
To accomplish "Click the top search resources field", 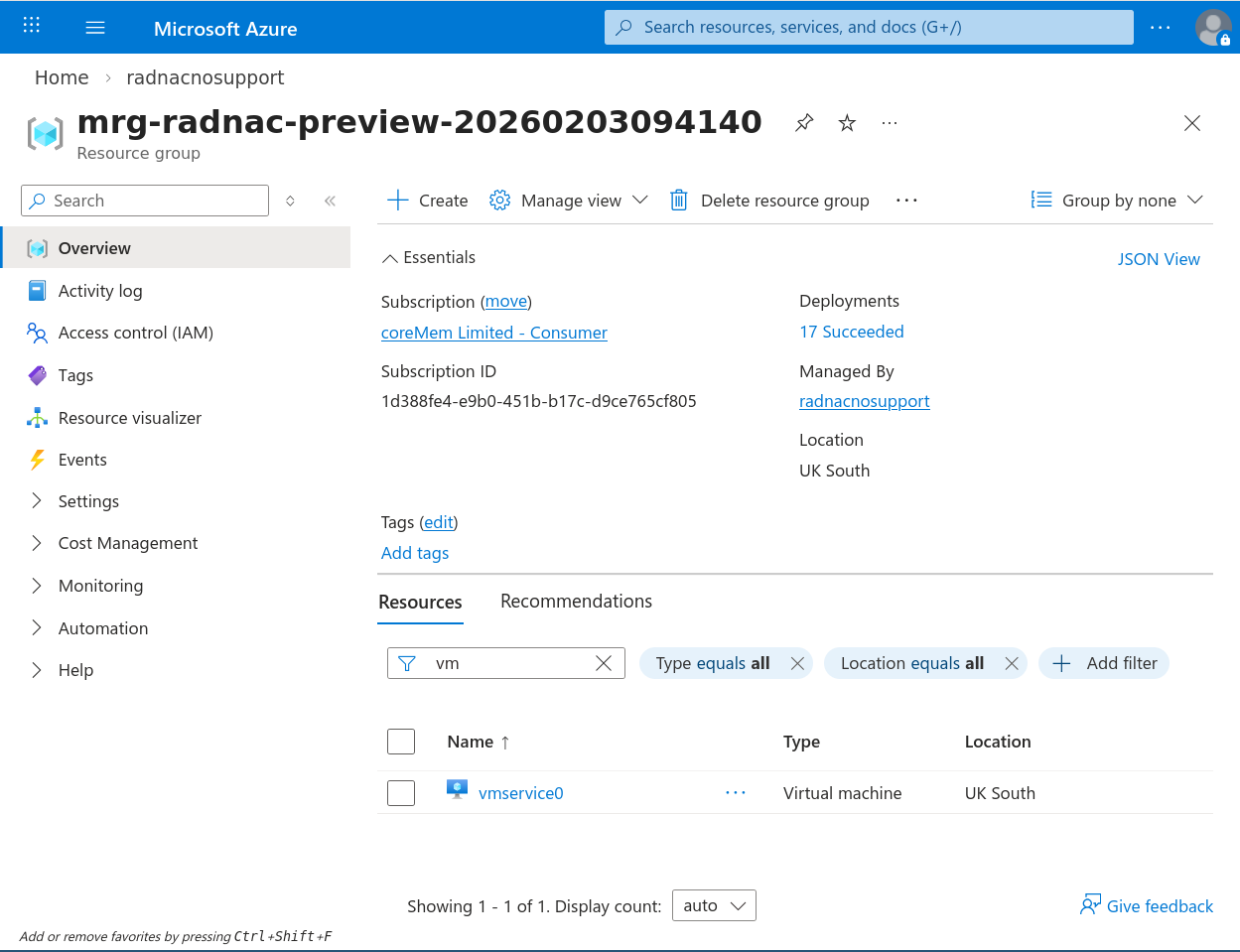I will (869, 27).
